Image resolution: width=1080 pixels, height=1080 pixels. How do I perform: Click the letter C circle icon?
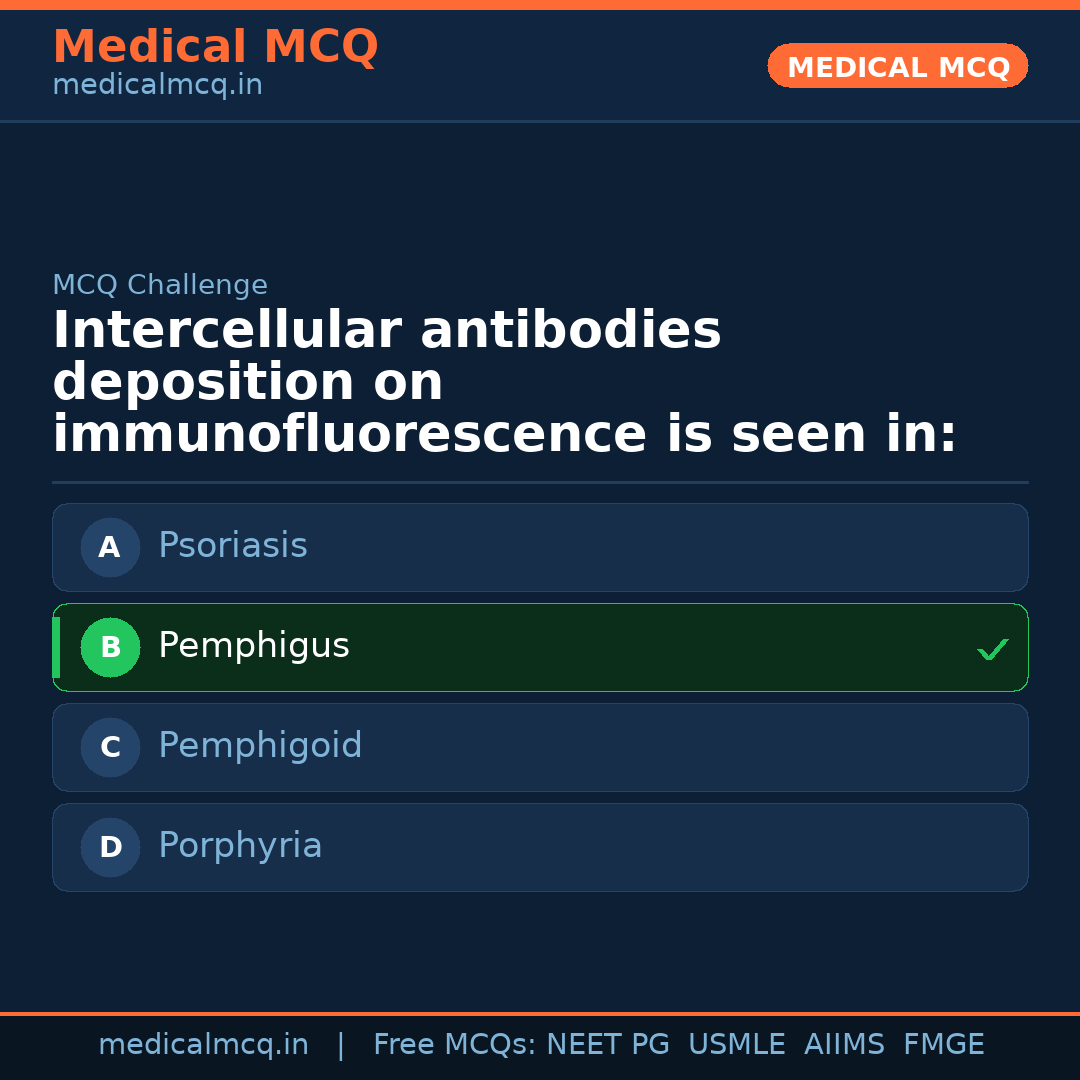[x=110, y=747]
